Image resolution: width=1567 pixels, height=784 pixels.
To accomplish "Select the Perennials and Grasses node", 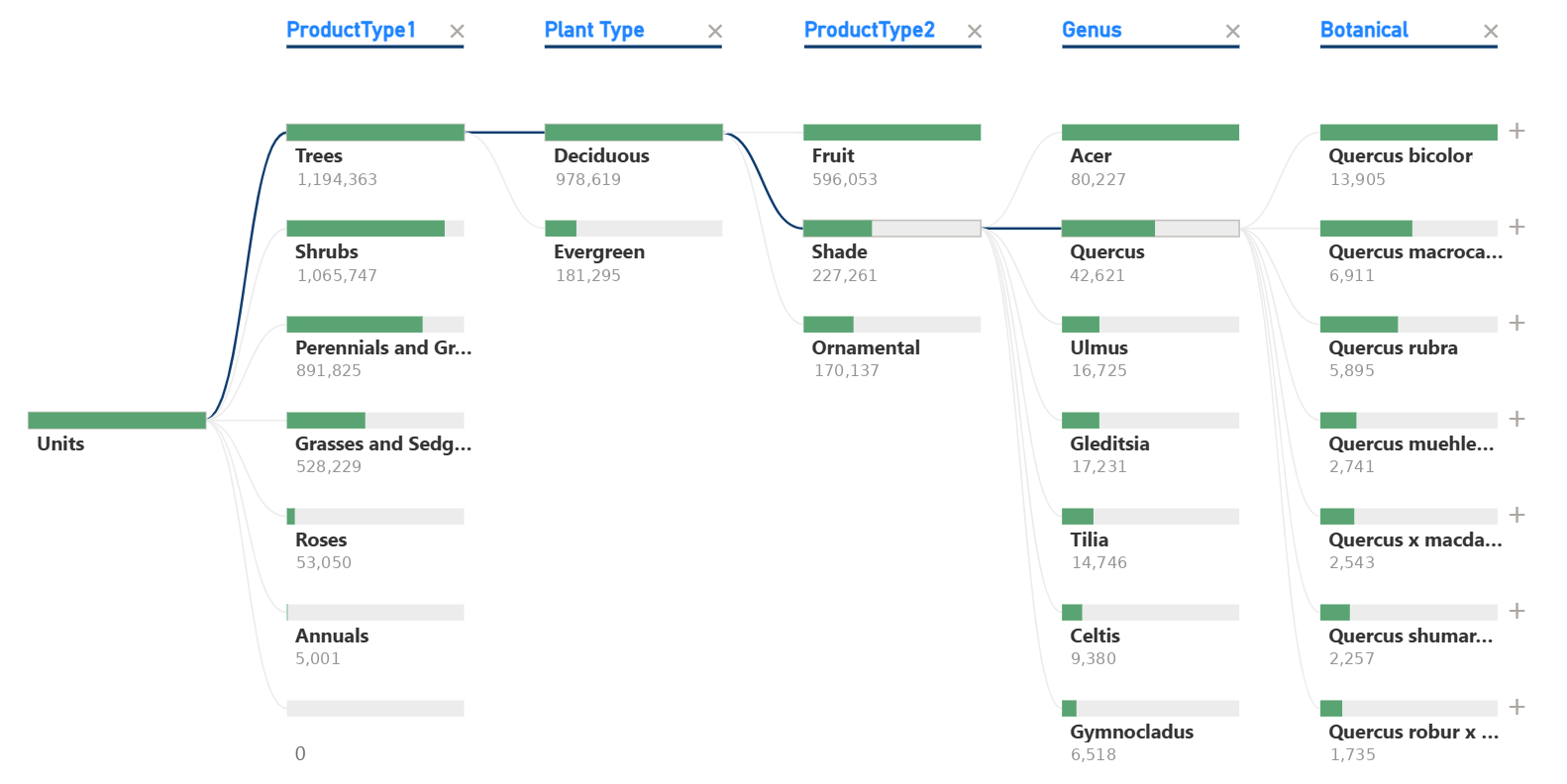I will point(374,325).
